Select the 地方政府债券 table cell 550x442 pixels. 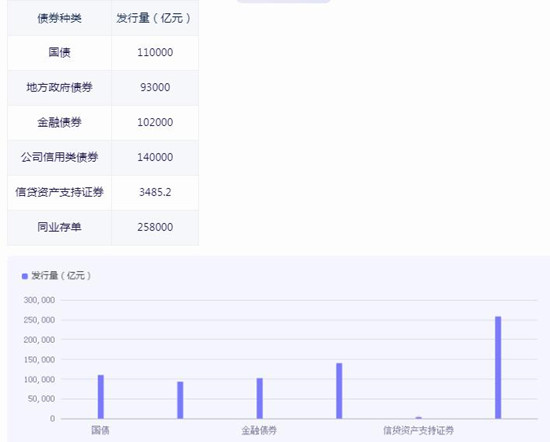[59, 87]
